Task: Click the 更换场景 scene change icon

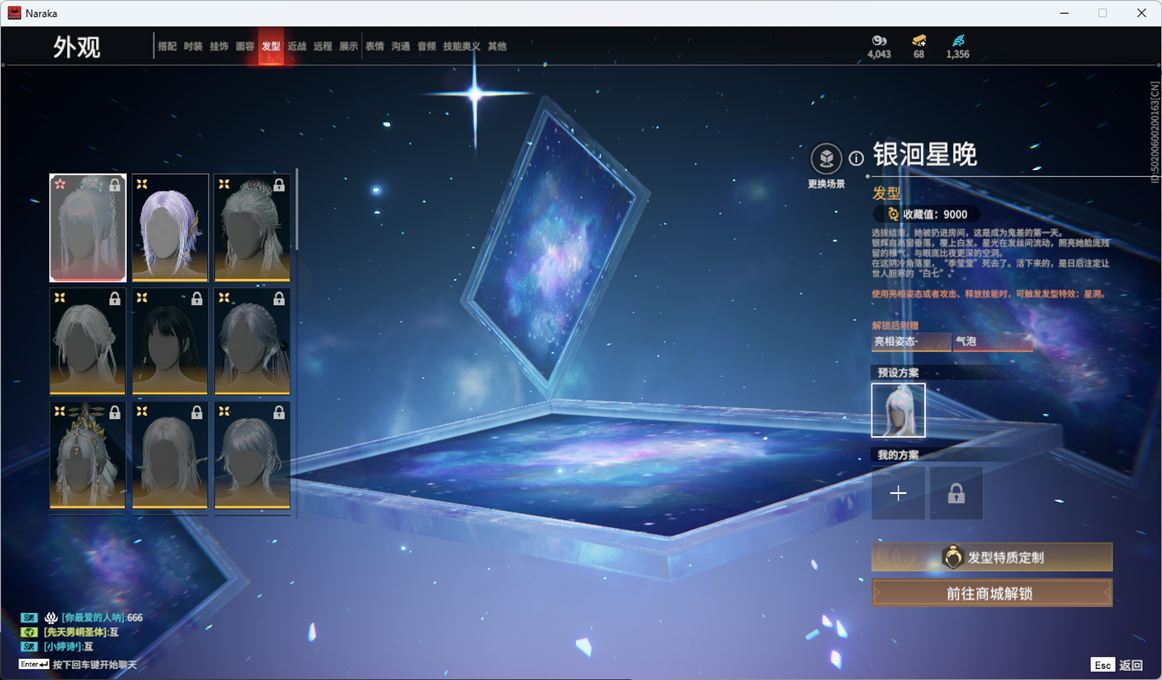Action: pyautogui.click(x=826, y=159)
